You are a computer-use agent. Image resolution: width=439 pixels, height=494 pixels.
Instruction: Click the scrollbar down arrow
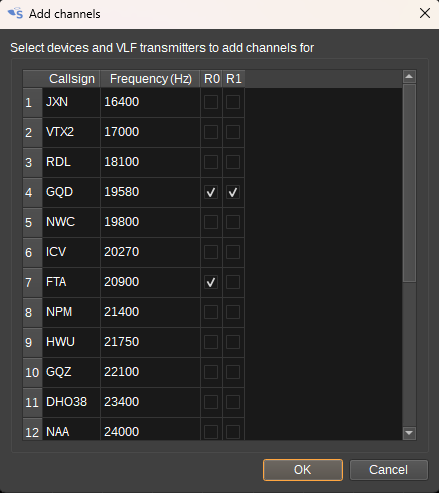point(409,433)
